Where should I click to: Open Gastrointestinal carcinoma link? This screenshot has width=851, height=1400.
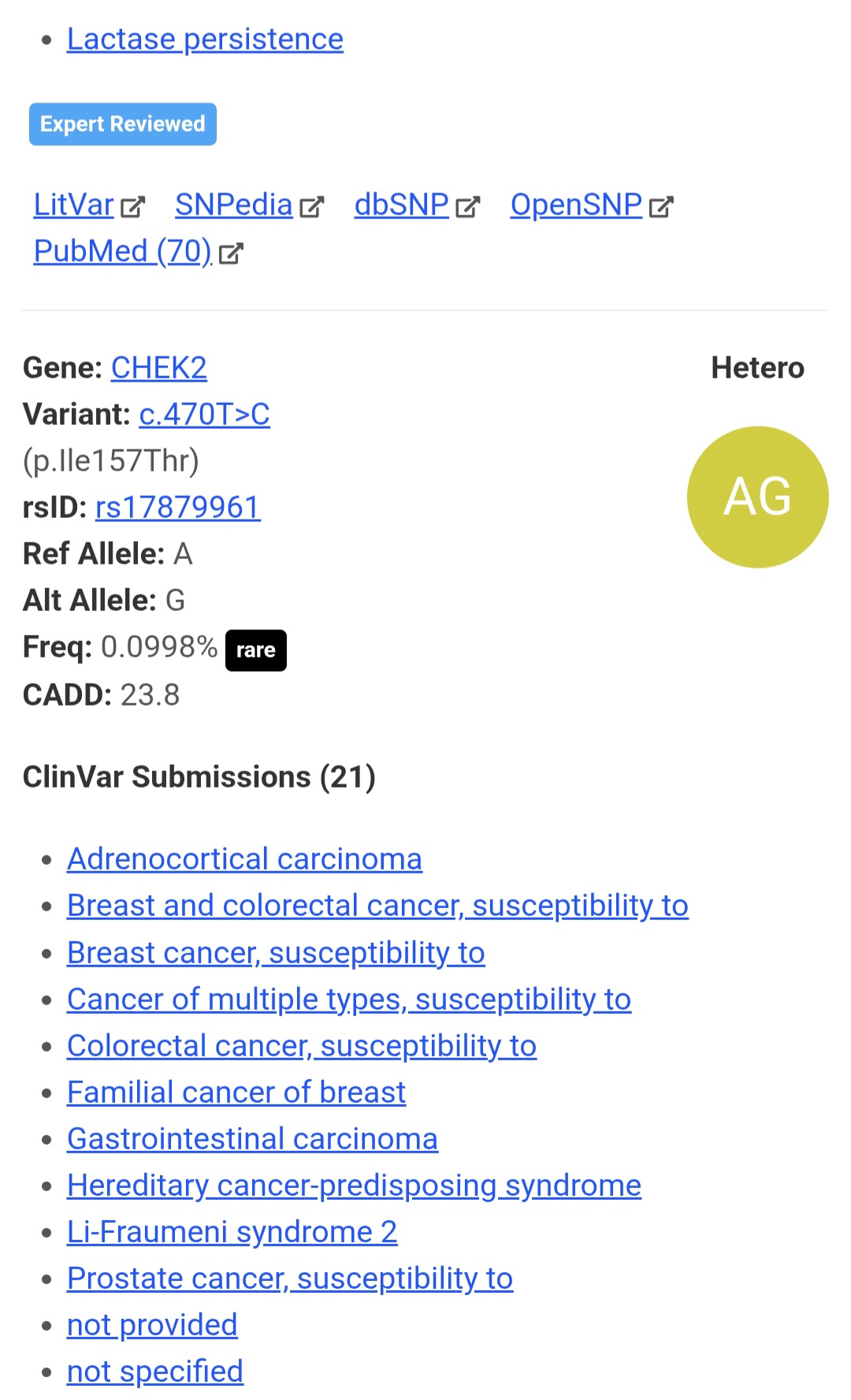click(252, 1139)
